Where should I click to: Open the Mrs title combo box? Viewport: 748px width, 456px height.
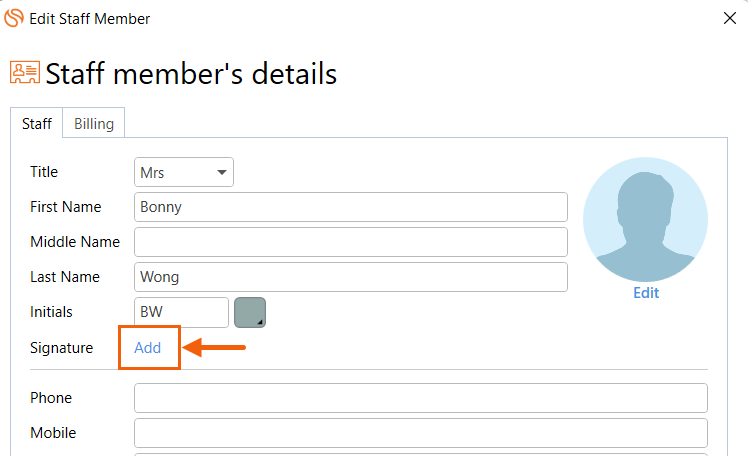click(184, 172)
